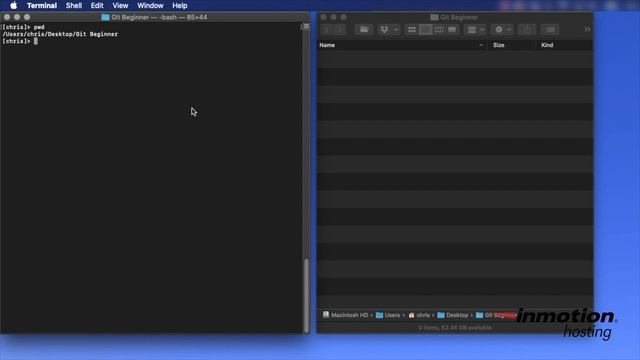Click the Terminal window scrollbar thumb
Viewport: 640px width, 360px height.
point(306,295)
